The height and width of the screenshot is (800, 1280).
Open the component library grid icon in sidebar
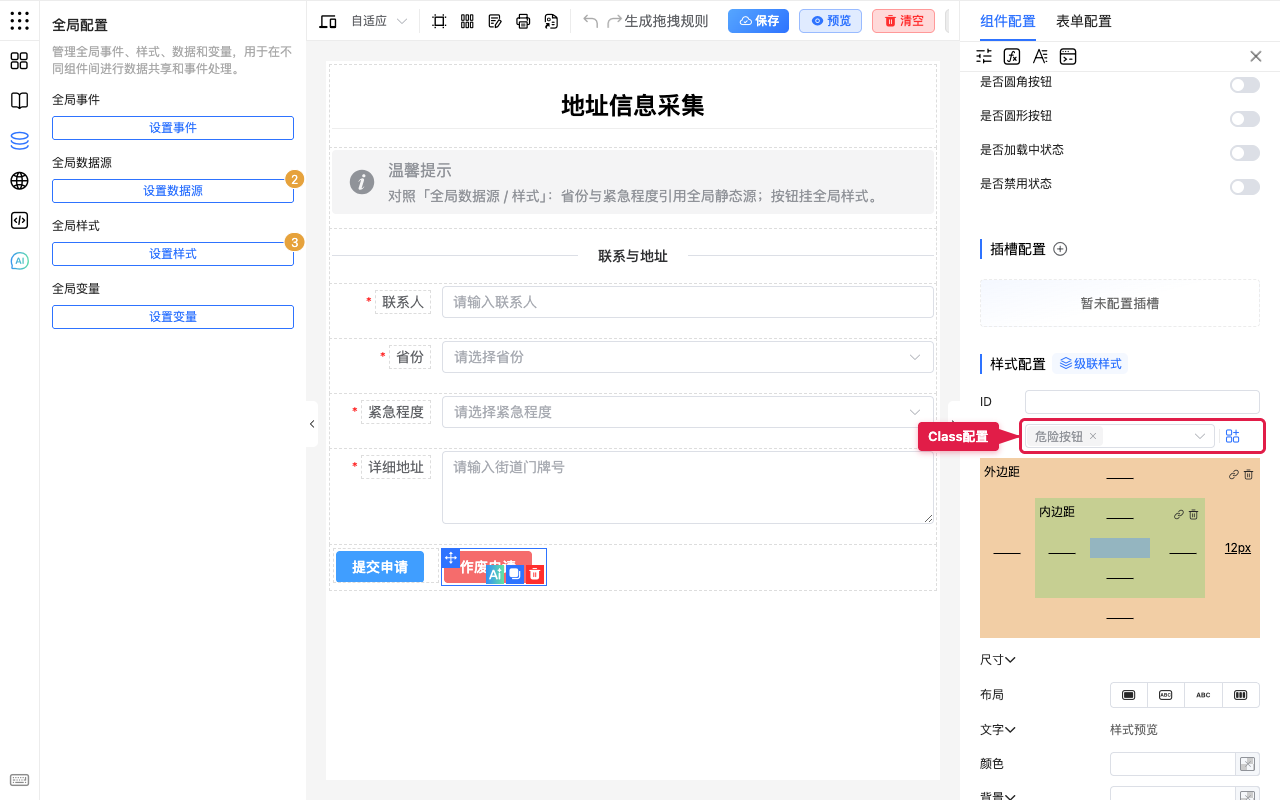click(x=19, y=61)
